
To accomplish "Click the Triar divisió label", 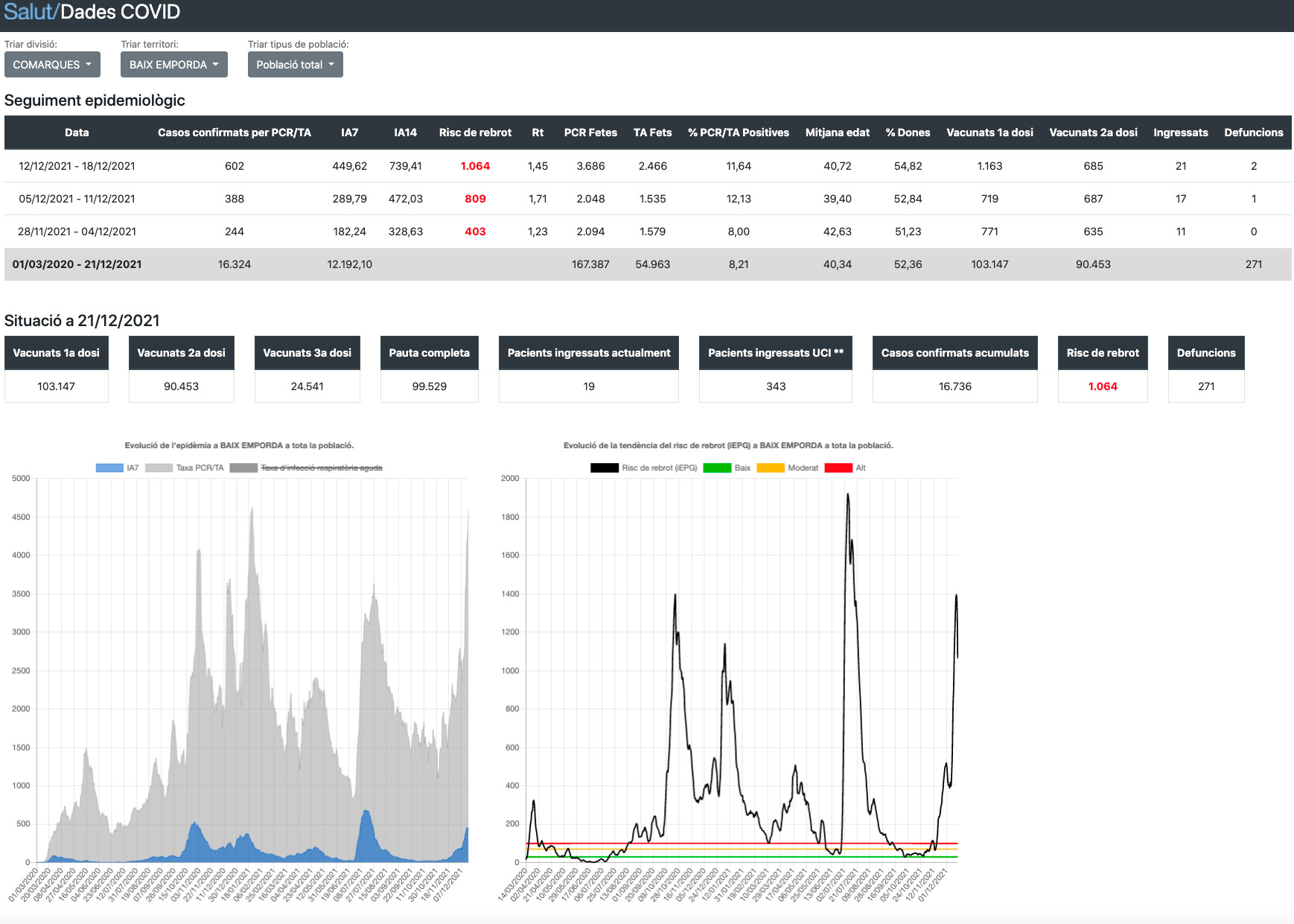I will (31, 45).
